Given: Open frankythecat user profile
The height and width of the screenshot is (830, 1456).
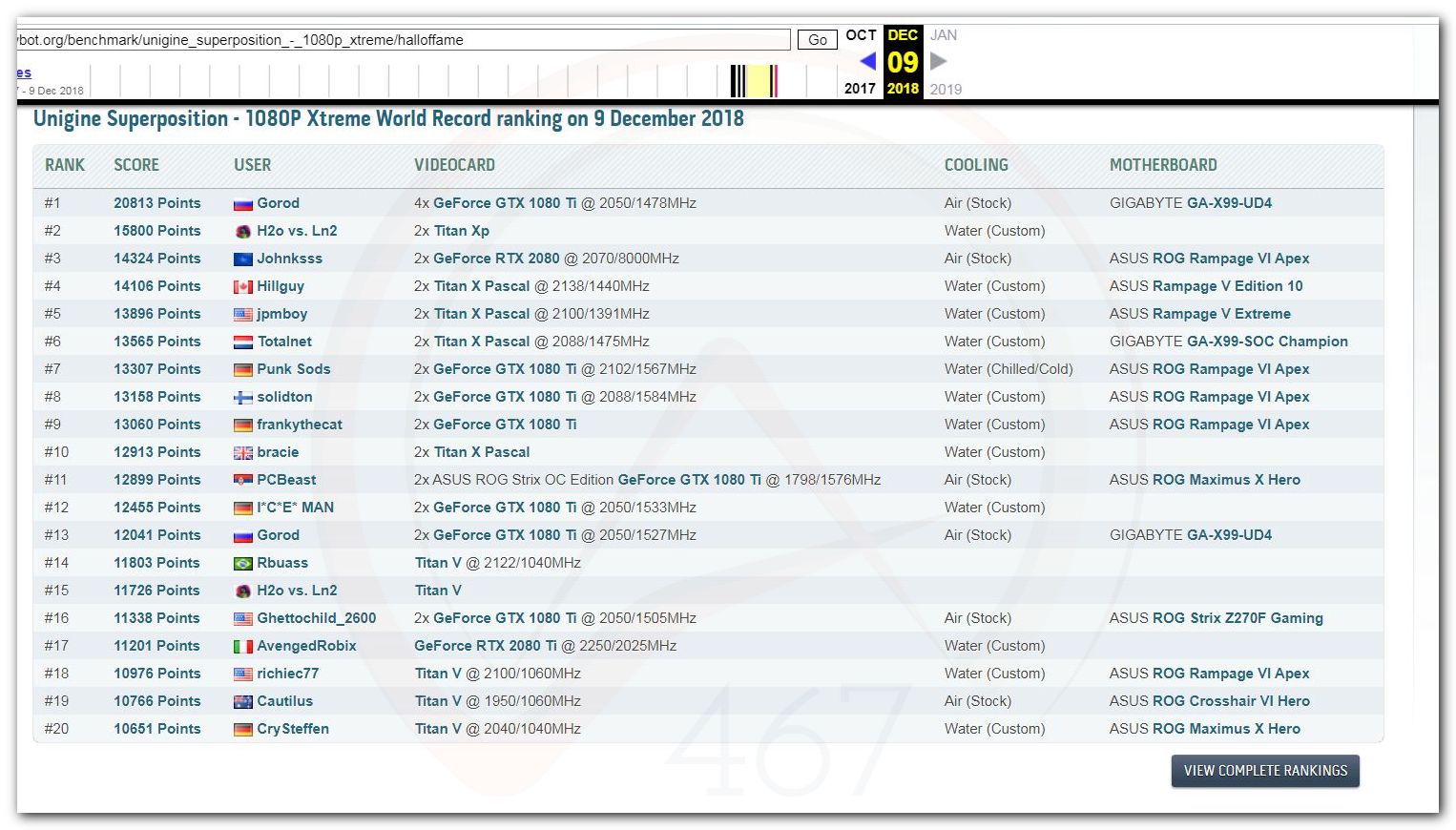Looking at the screenshot, I should point(300,425).
